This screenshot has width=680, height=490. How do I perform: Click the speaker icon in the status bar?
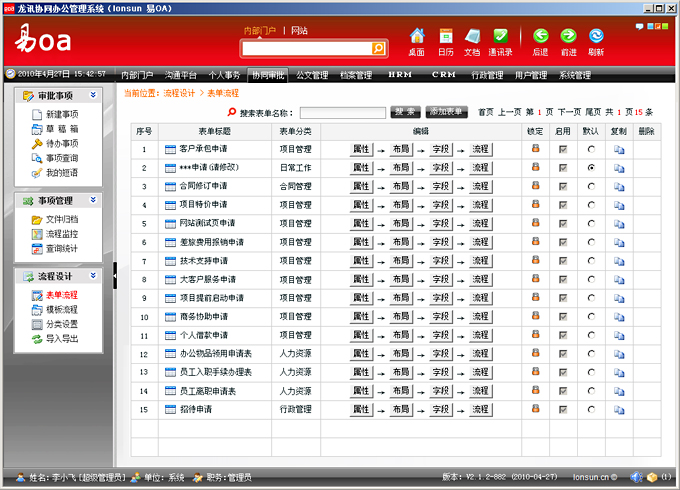tap(636, 477)
